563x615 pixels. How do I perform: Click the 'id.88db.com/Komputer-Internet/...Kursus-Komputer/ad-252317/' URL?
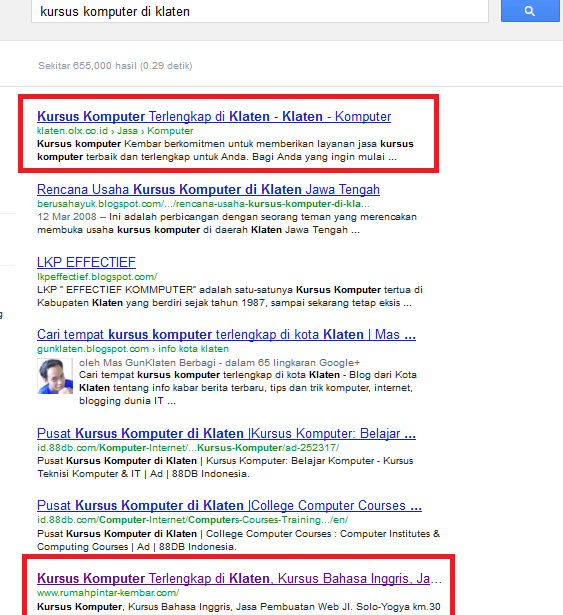tap(188, 448)
